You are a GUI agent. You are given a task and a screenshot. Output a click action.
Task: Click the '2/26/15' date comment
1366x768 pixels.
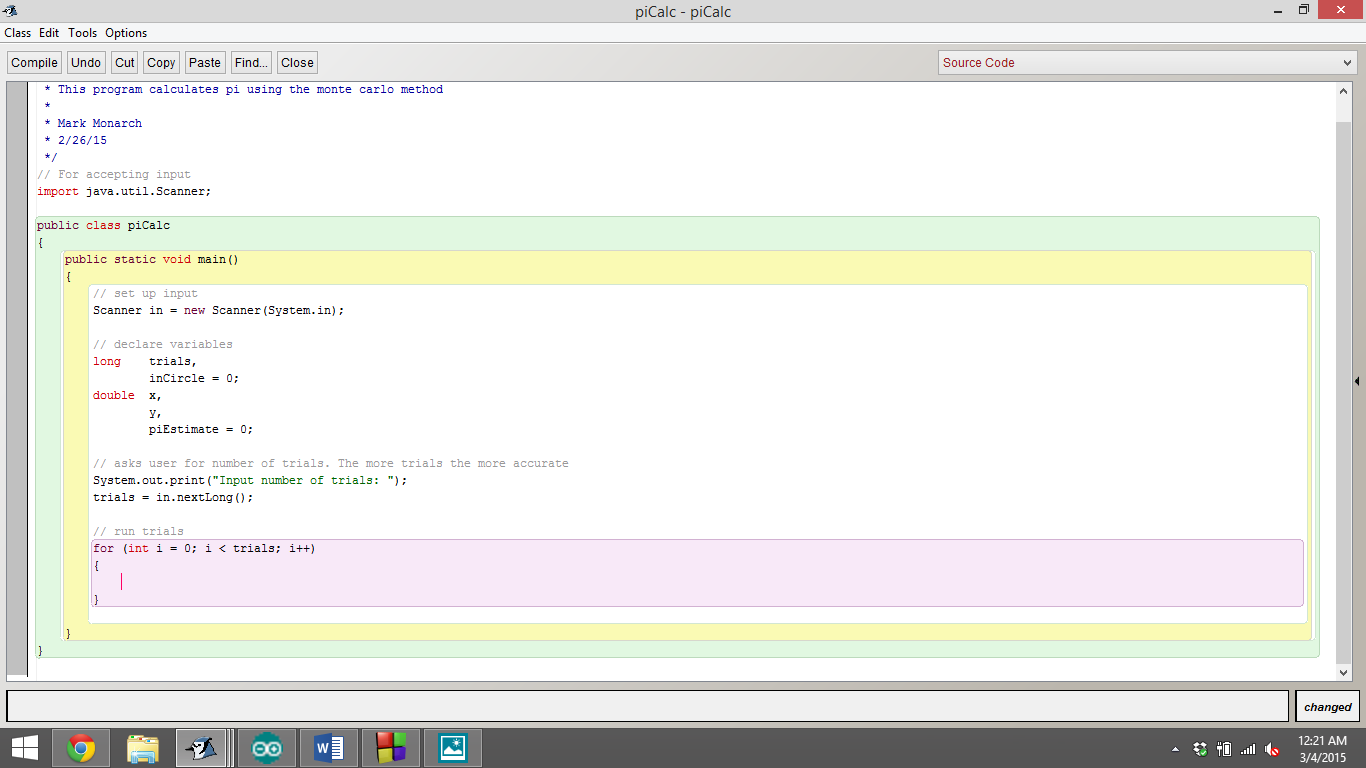click(82, 140)
